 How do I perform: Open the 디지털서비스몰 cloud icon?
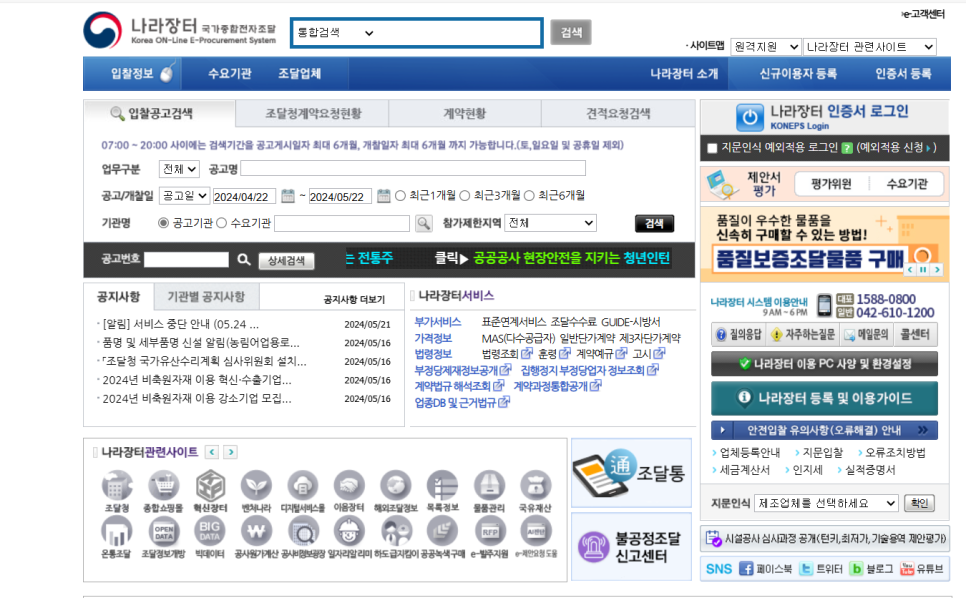[302, 485]
